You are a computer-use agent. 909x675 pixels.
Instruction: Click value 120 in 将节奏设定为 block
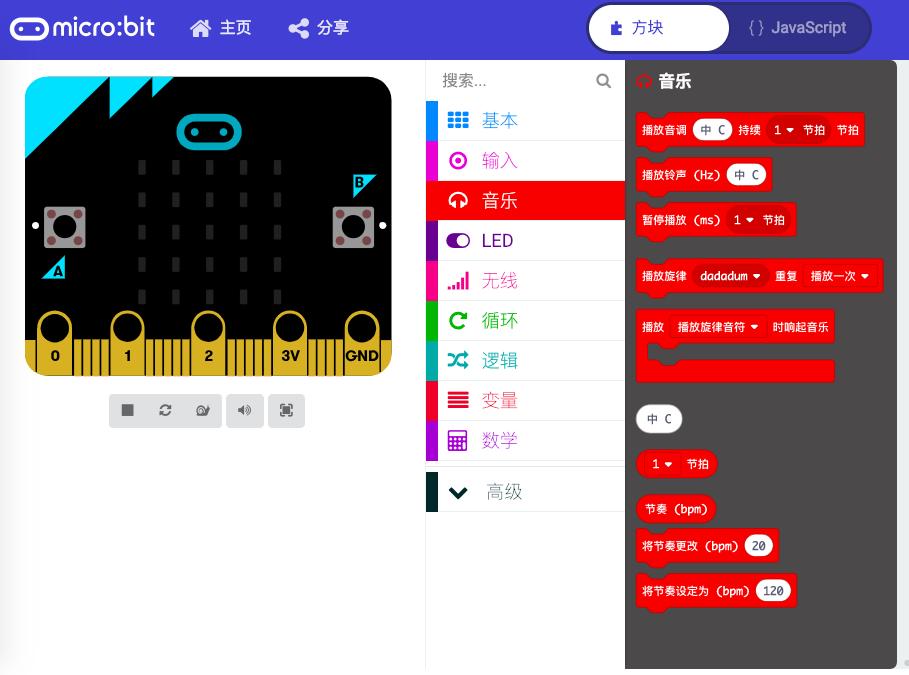pos(773,591)
